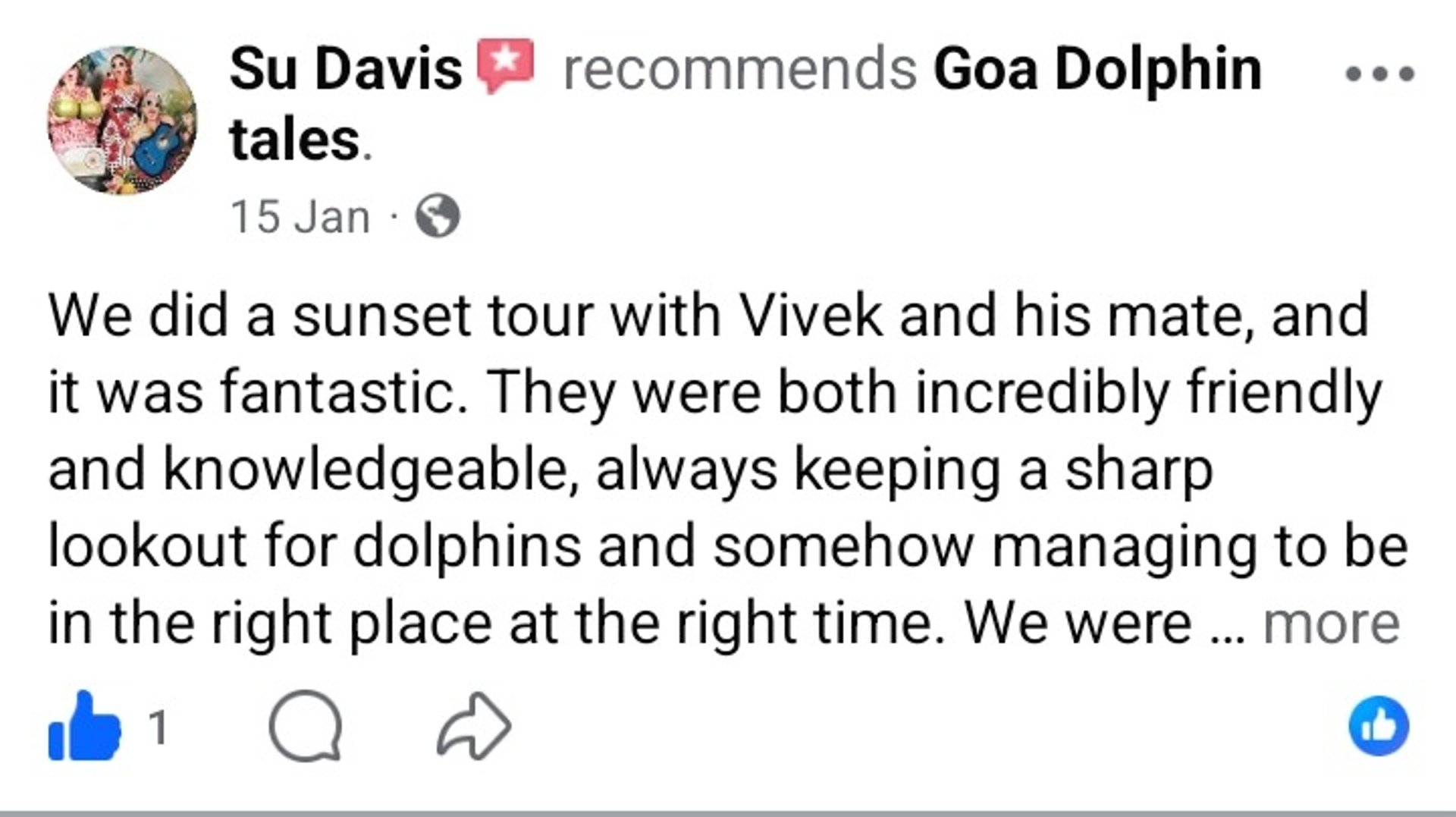Open the three-dot post options menu
The image size is (1456, 817).
click(x=1379, y=74)
